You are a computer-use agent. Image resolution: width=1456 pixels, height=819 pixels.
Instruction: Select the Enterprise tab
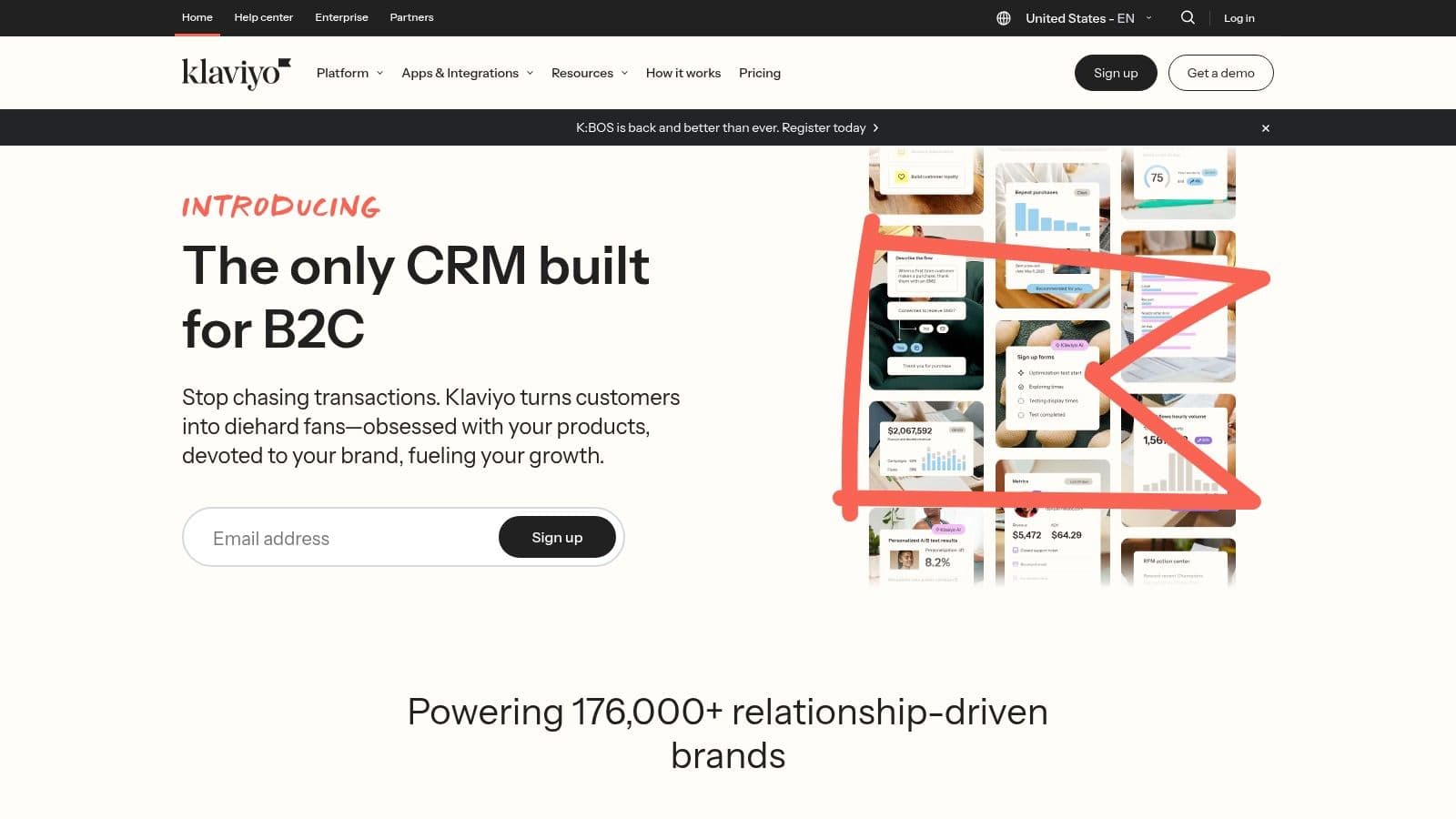pos(341,17)
